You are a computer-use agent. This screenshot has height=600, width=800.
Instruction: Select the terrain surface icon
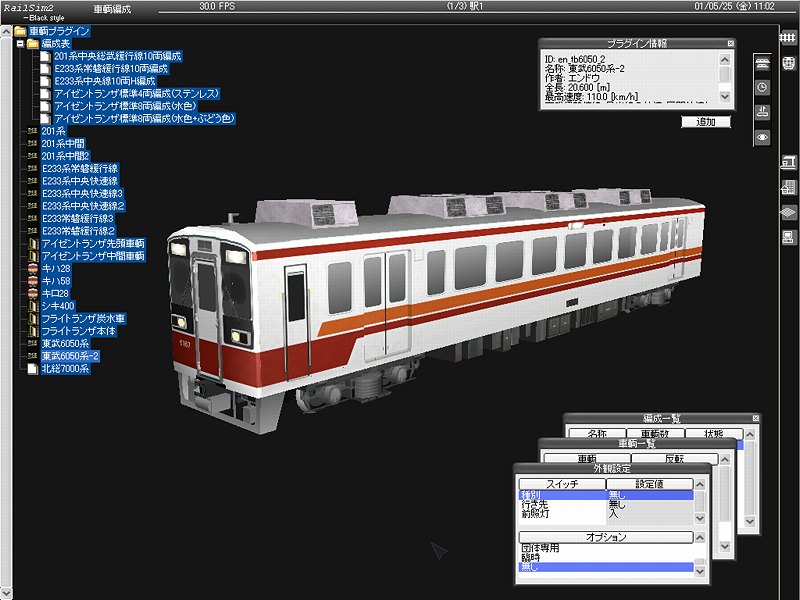pos(788,212)
